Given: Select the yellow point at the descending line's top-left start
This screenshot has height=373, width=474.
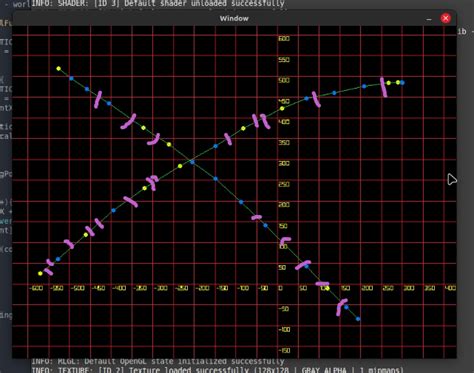Looking at the screenshot, I should click(x=59, y=68).
